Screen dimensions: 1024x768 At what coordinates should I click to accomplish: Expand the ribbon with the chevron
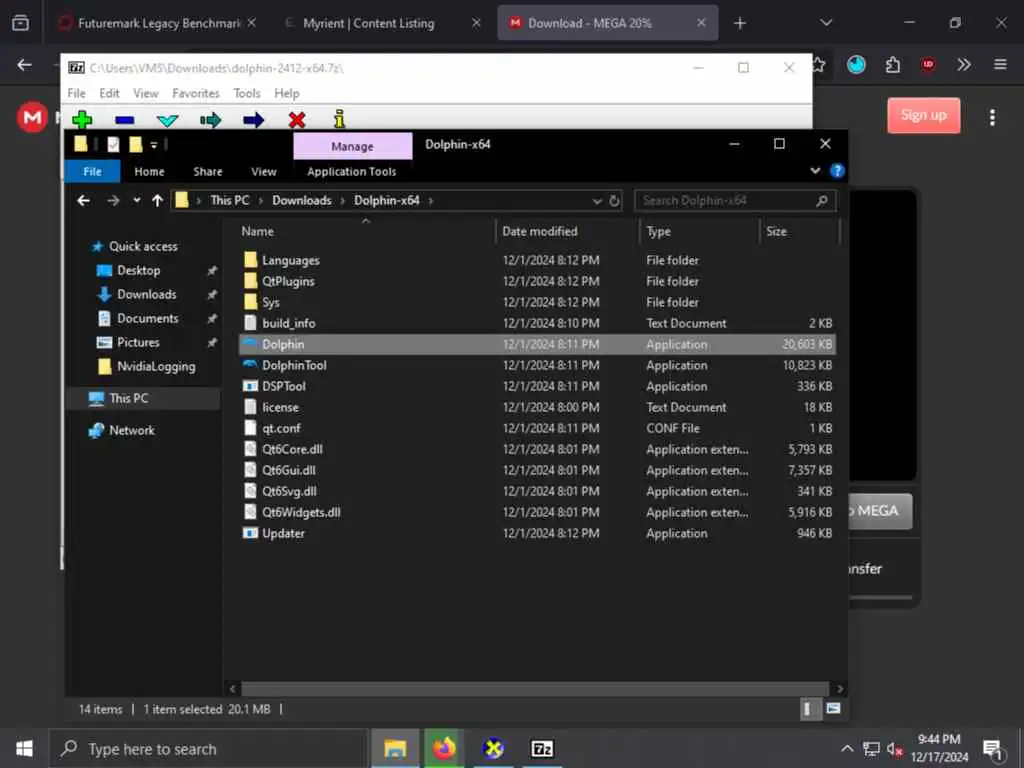(815, 171)
